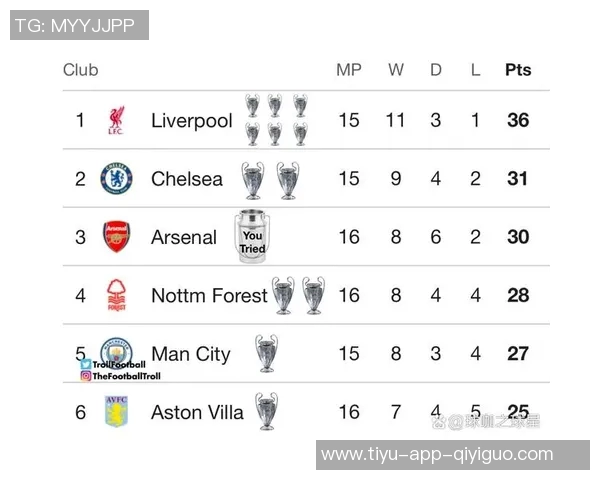Open the Chelsea team name

187,179
